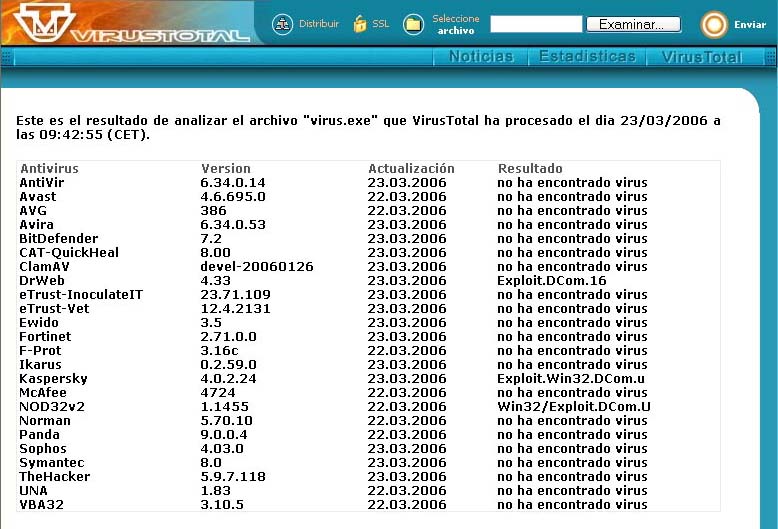Click the Win32/Exploit.DCom.U result
The image size is (778, 529).
point(574,406)
